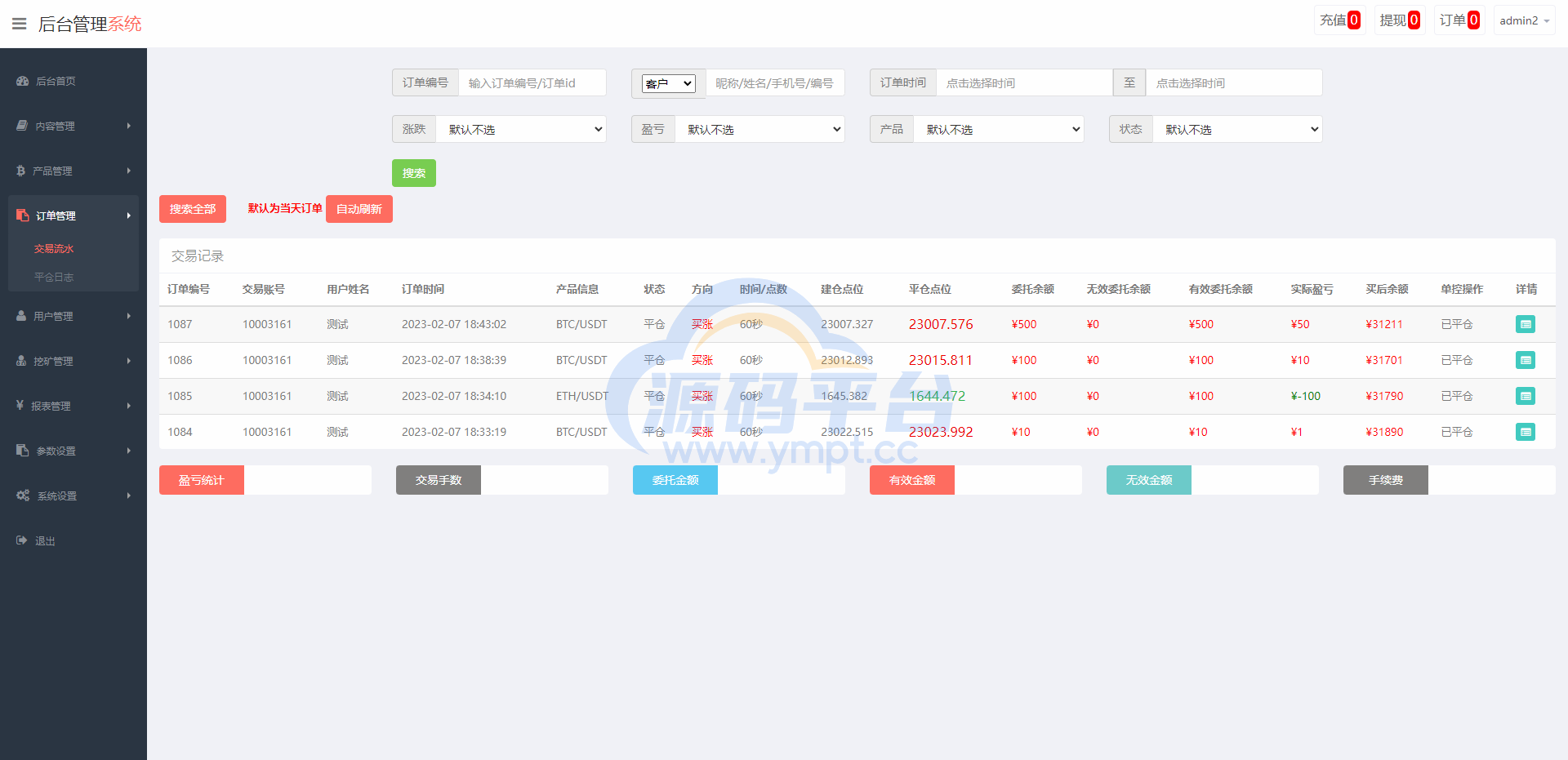Click the 订单管理 sidebar icon
Image resolution: width=1568 pixels, height=760 pixels.
22,216
